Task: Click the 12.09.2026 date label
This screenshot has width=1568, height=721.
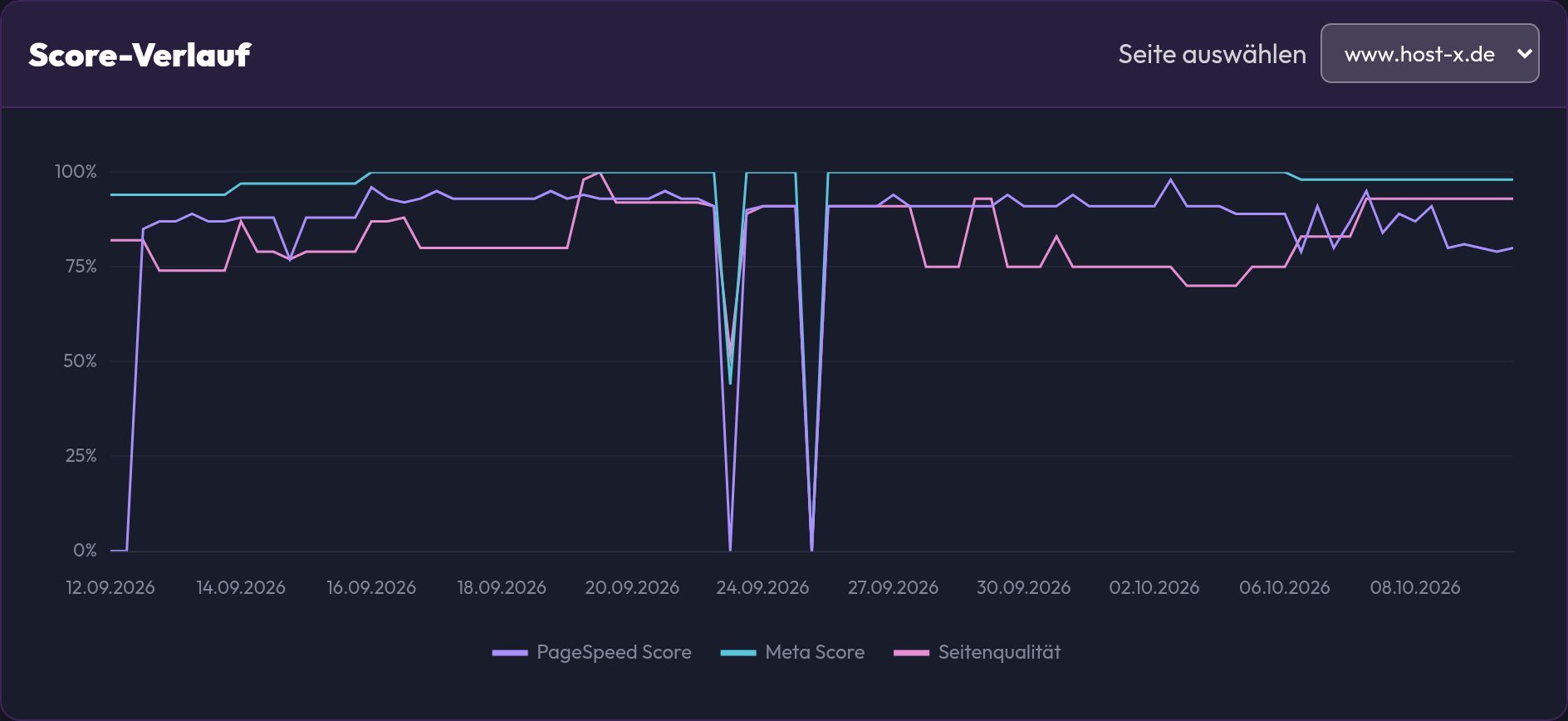Action: click(110, 587)
